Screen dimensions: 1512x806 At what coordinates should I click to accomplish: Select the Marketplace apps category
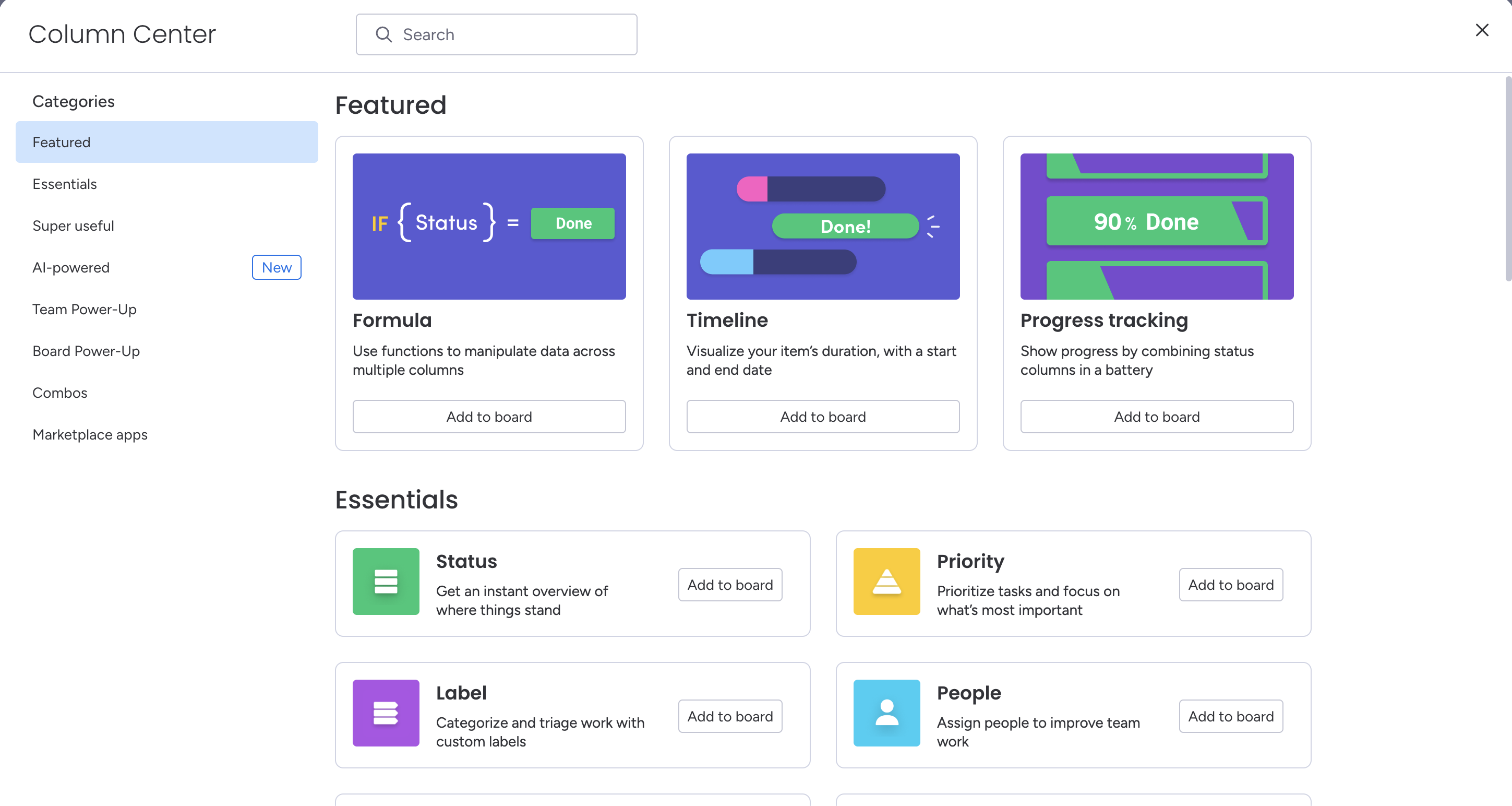coord(90,434)
